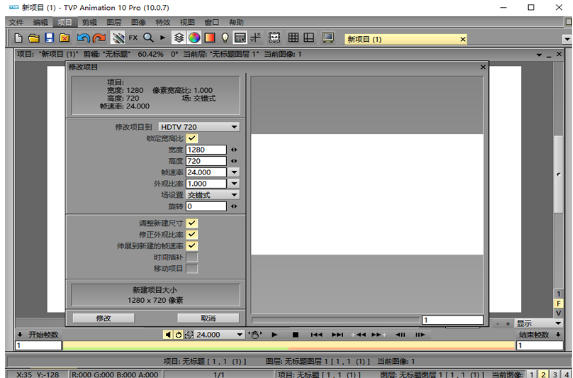This screenshot has height=378, width=573.
Task: Show the grid panel icon
Action: (293, 38)
